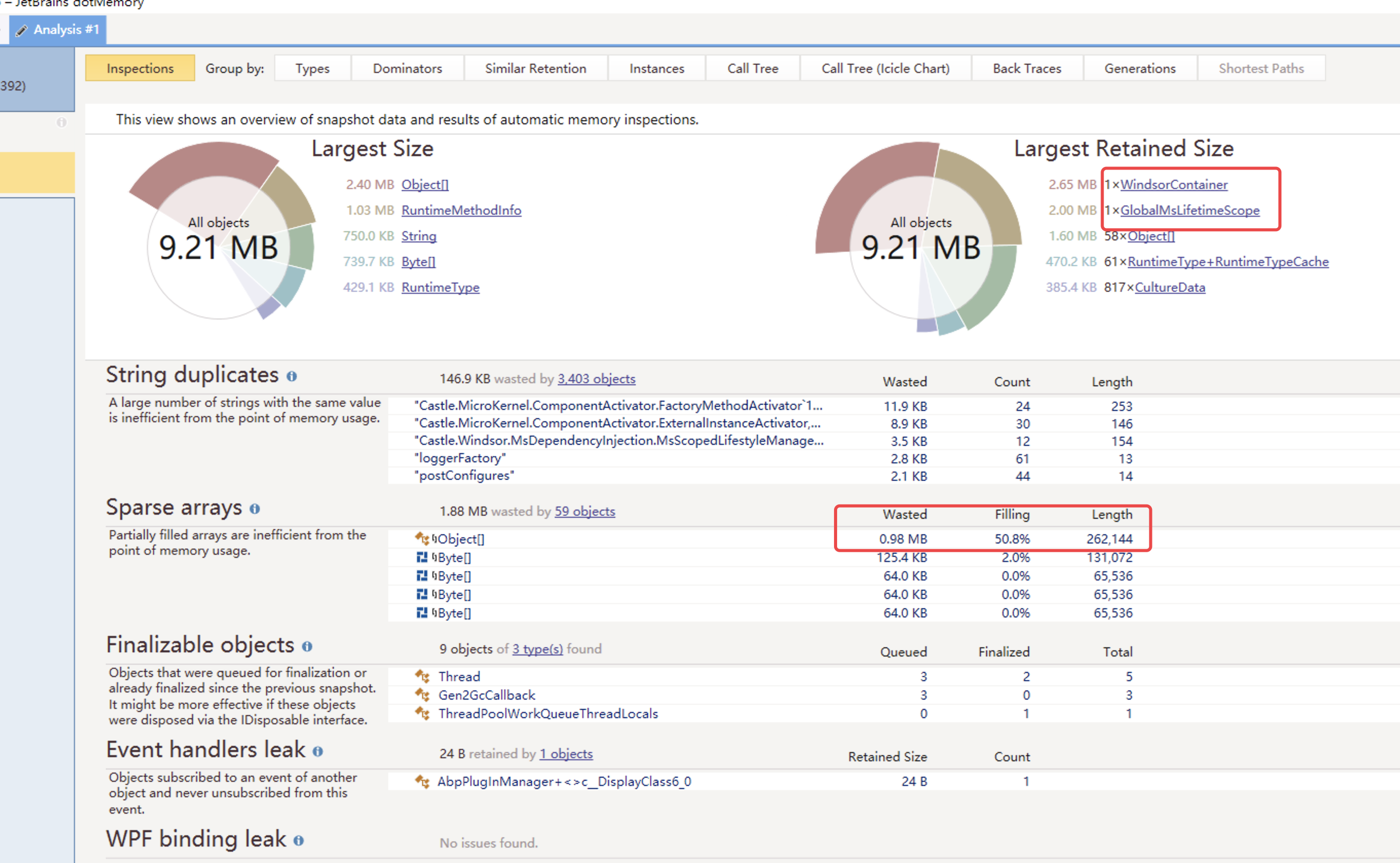Click the Thread class icon under Finalizable objects
1400x863 pixels.
(x=423, y=677)
